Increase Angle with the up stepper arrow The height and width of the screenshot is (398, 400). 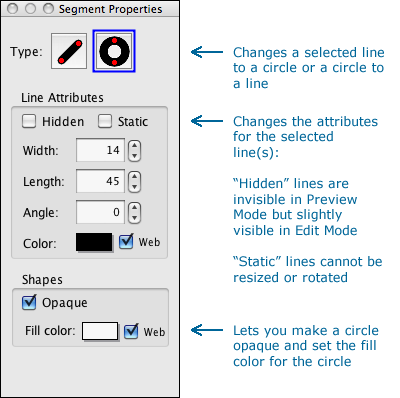point(134,208)
